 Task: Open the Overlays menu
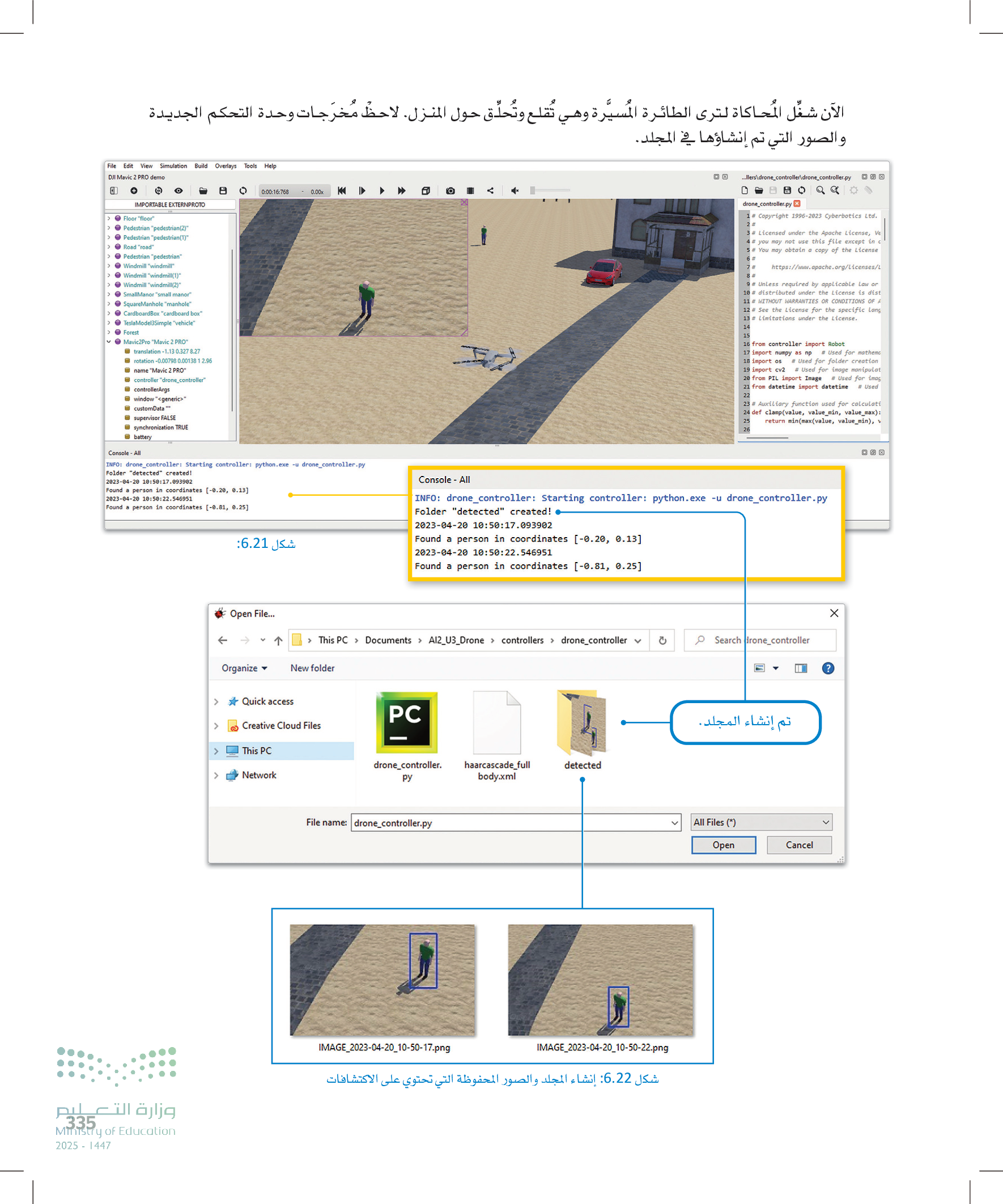(x=226, y=166)
